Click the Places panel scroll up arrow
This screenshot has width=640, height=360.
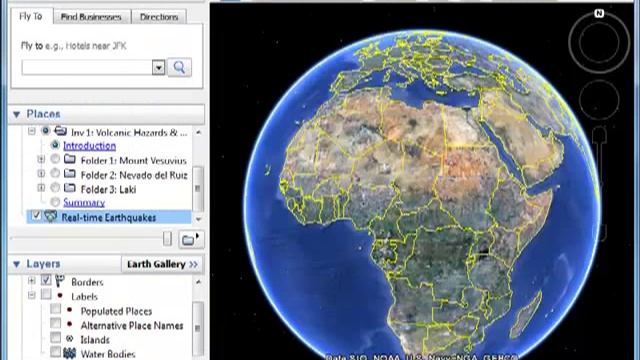pyautogui.click(x=198, y=132)
